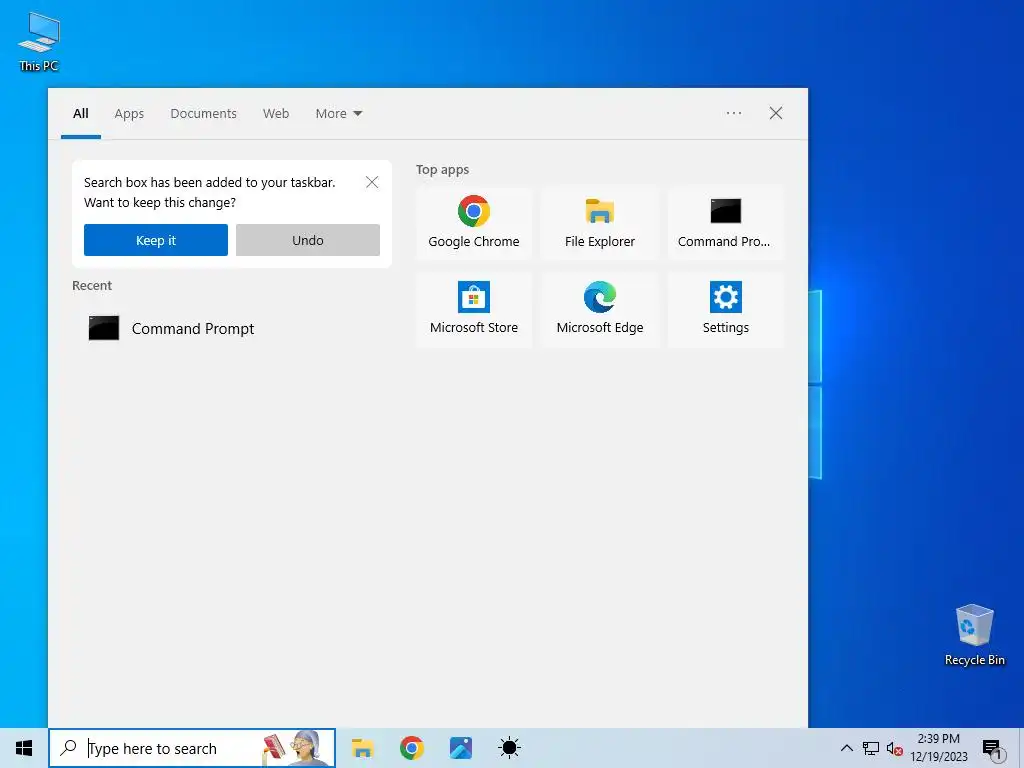Launch Microsoft Edge from Top apps
This screenshot has height=768, width=1024.
600,309
